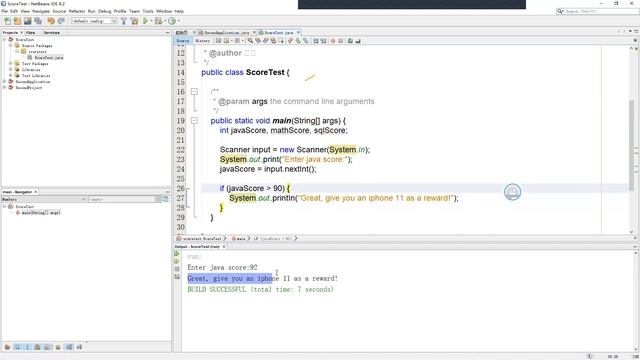Click the Shift Line Left editor icon

tap(316, 41)
